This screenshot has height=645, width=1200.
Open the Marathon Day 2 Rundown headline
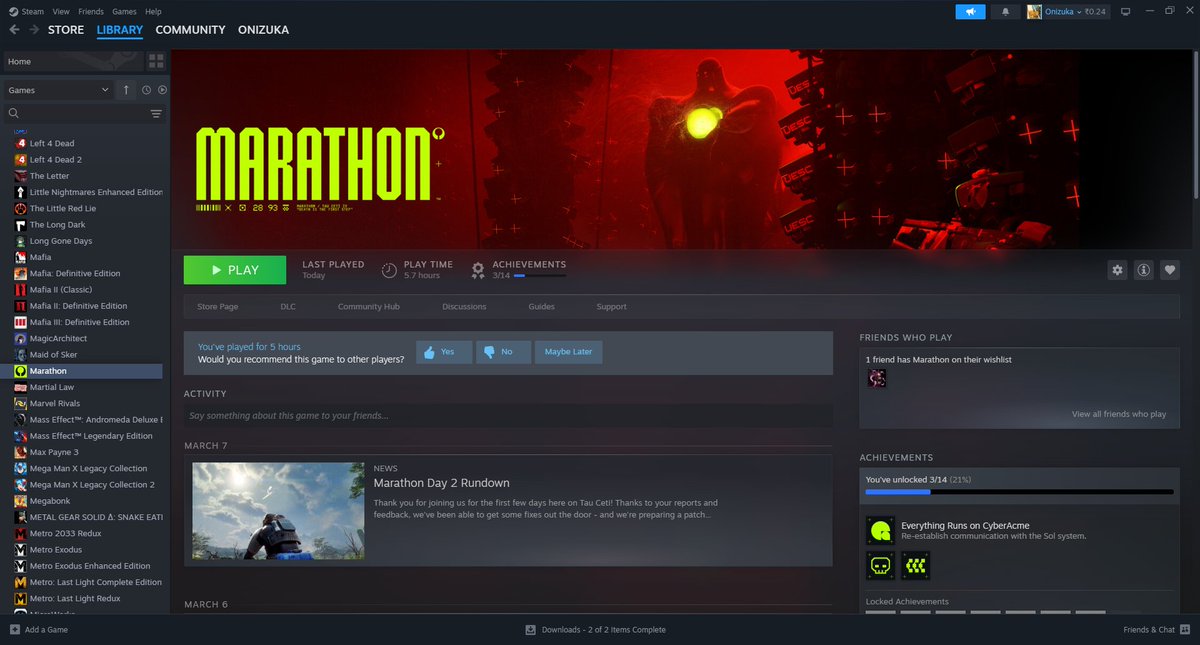[441, 483]
